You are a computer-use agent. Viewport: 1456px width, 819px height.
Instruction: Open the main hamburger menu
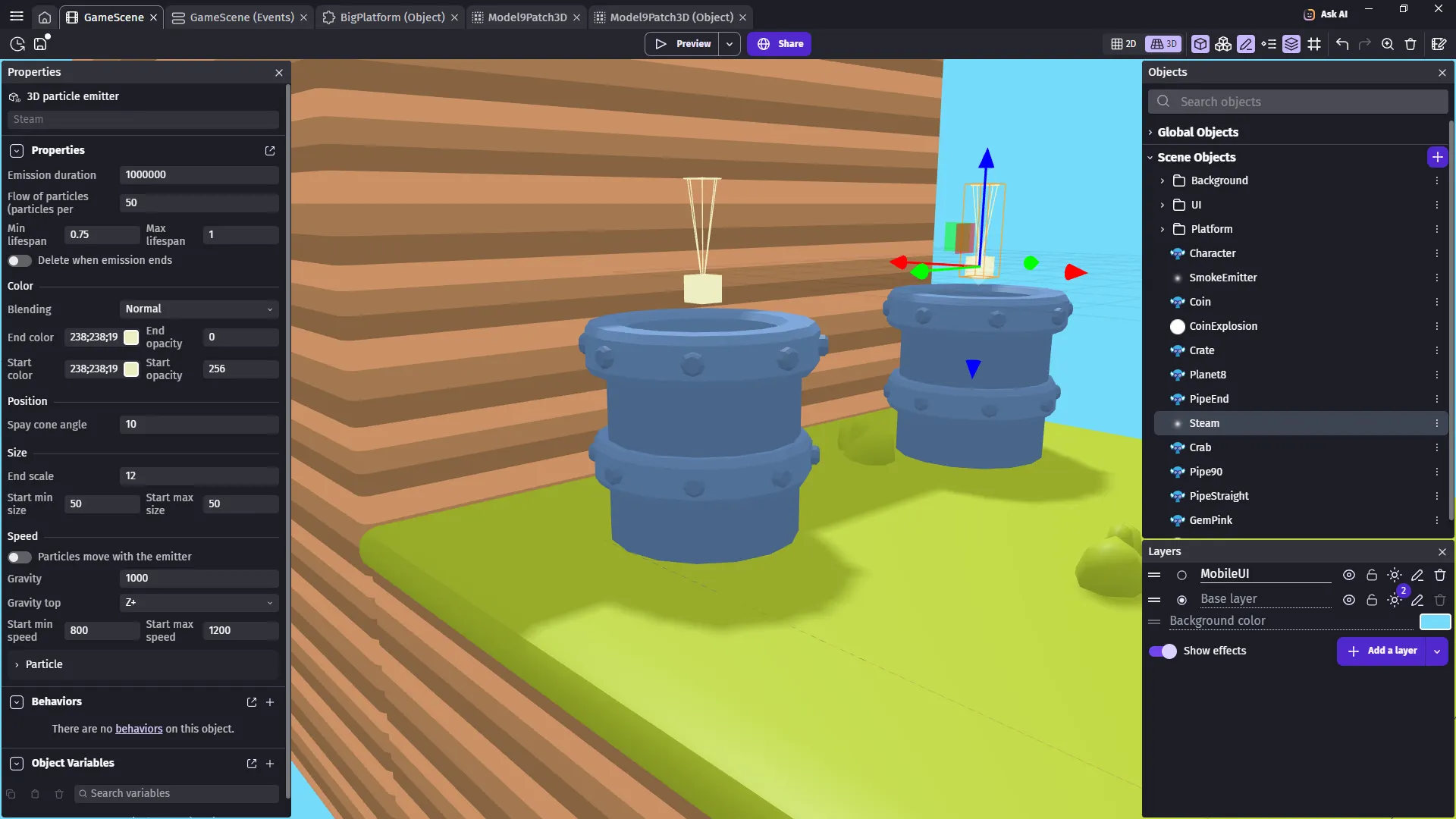click(x=17, y=17)
